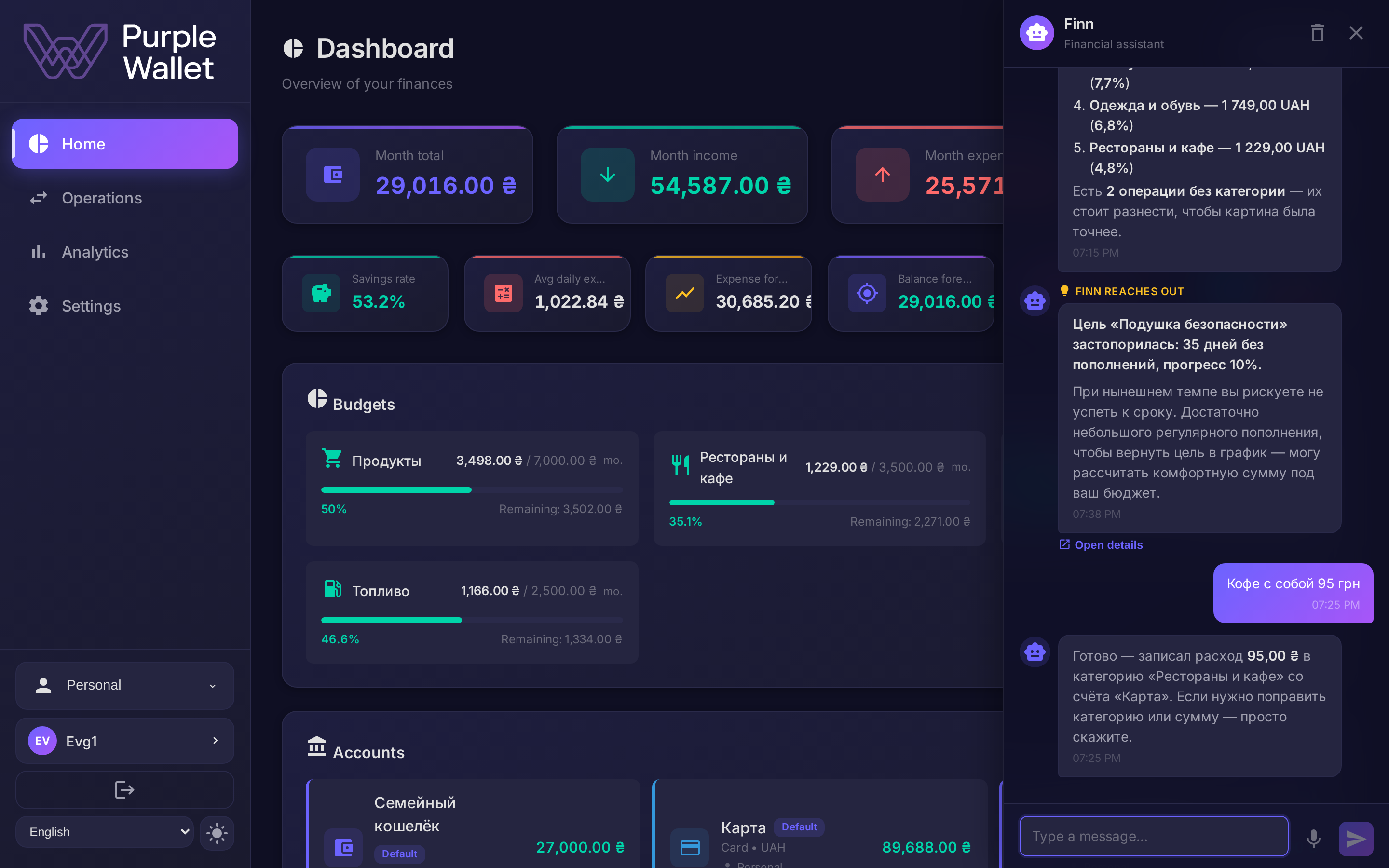Viewport: 1389px width, 868px height.
Task: Click the Рестораны и кафе progress bar
Action: [x=819, y=502]
